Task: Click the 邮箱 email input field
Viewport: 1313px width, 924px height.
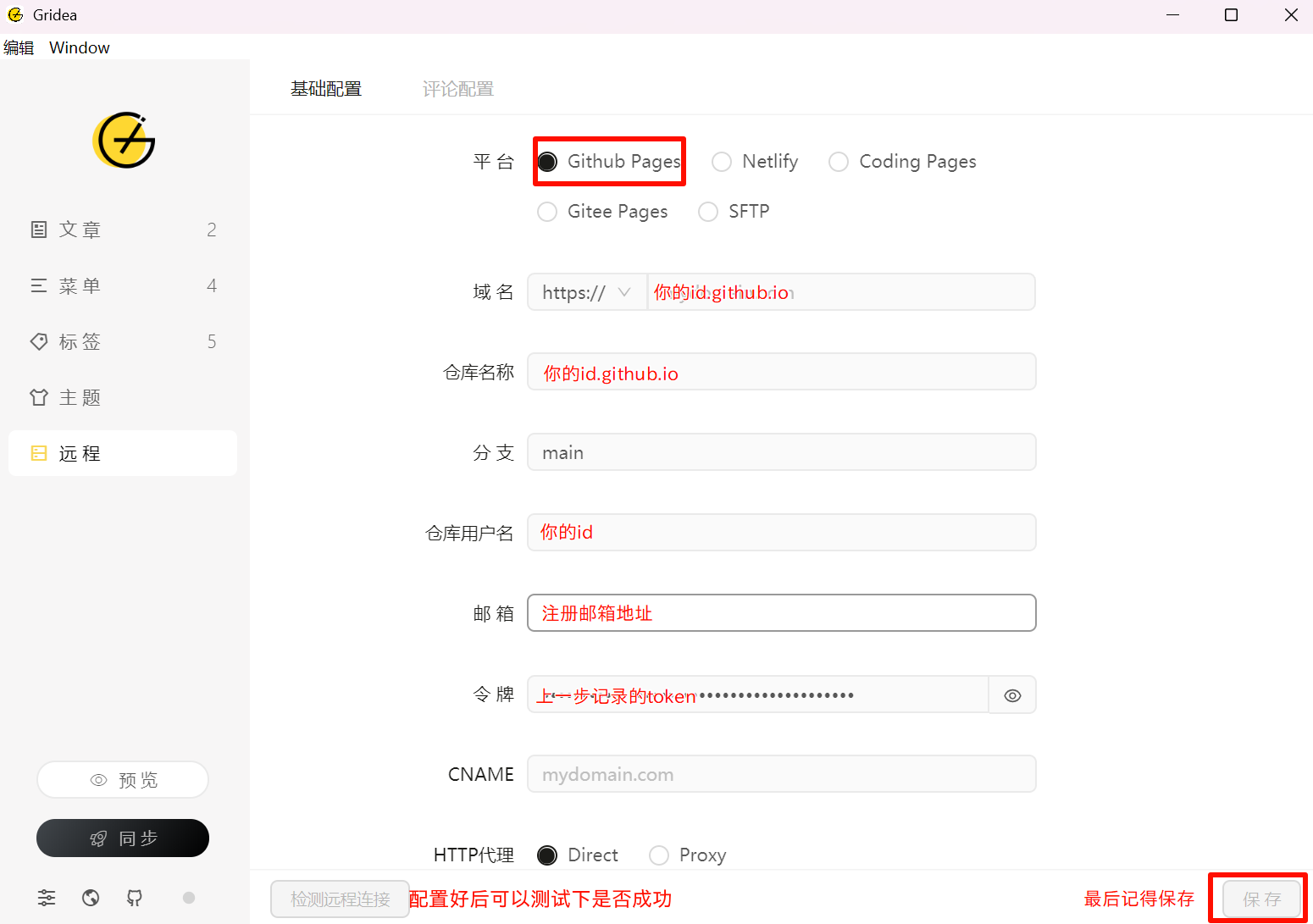Action: (x=782, y=613)
